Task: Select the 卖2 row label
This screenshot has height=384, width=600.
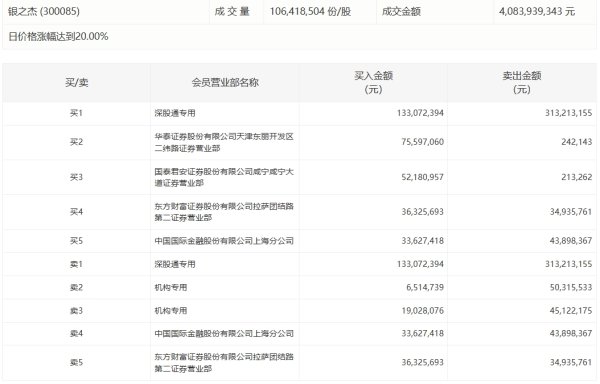Action: pyautogui.click(x=76, y=287)
